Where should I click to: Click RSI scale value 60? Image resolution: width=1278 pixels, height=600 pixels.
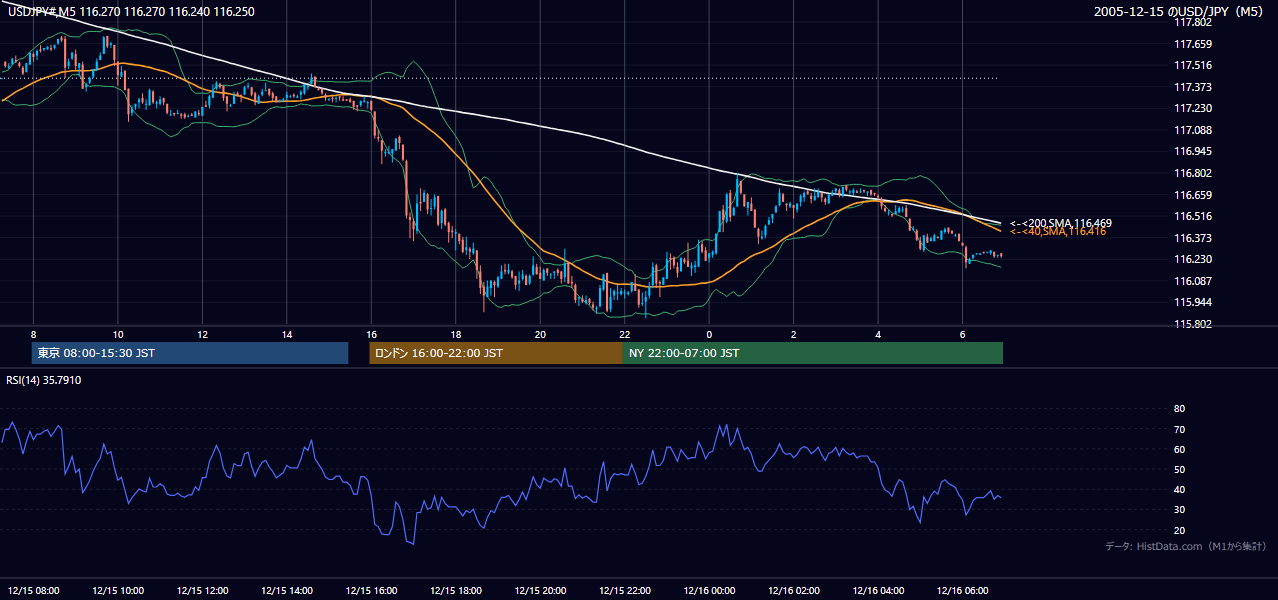[1179, 450]
